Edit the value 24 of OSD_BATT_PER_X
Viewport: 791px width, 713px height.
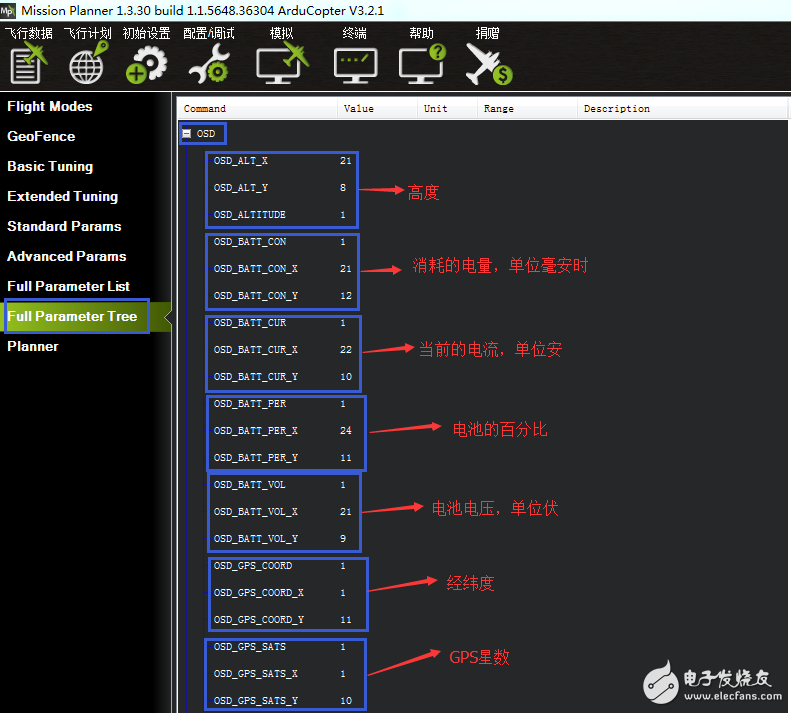click(346, 431)
